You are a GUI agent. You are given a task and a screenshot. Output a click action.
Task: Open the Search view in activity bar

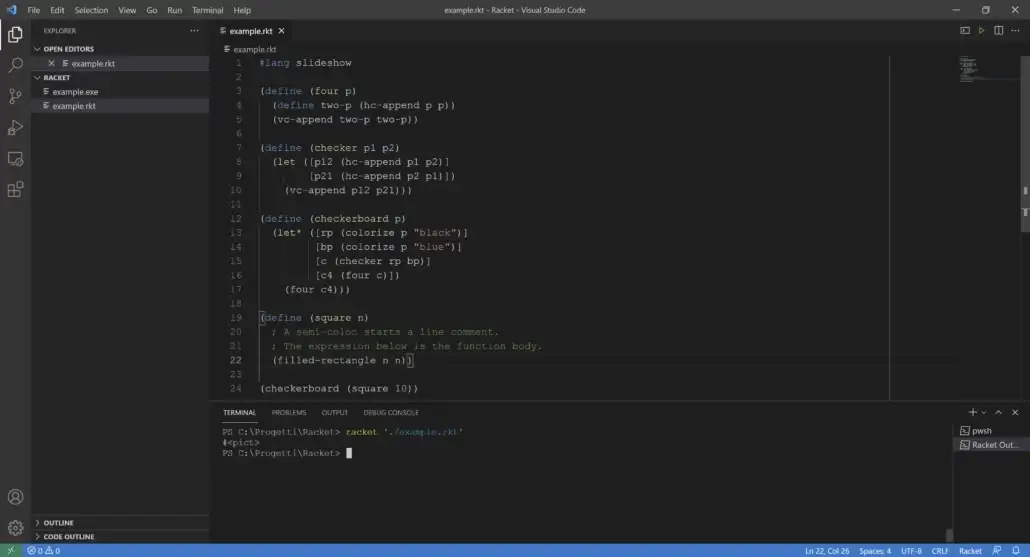(x=15, y=65)
